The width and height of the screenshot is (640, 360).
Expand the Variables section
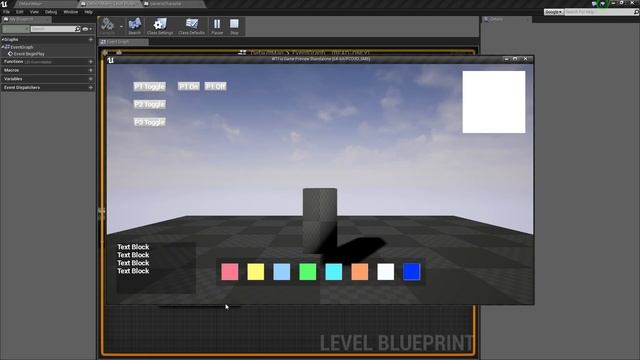point(13,79)
